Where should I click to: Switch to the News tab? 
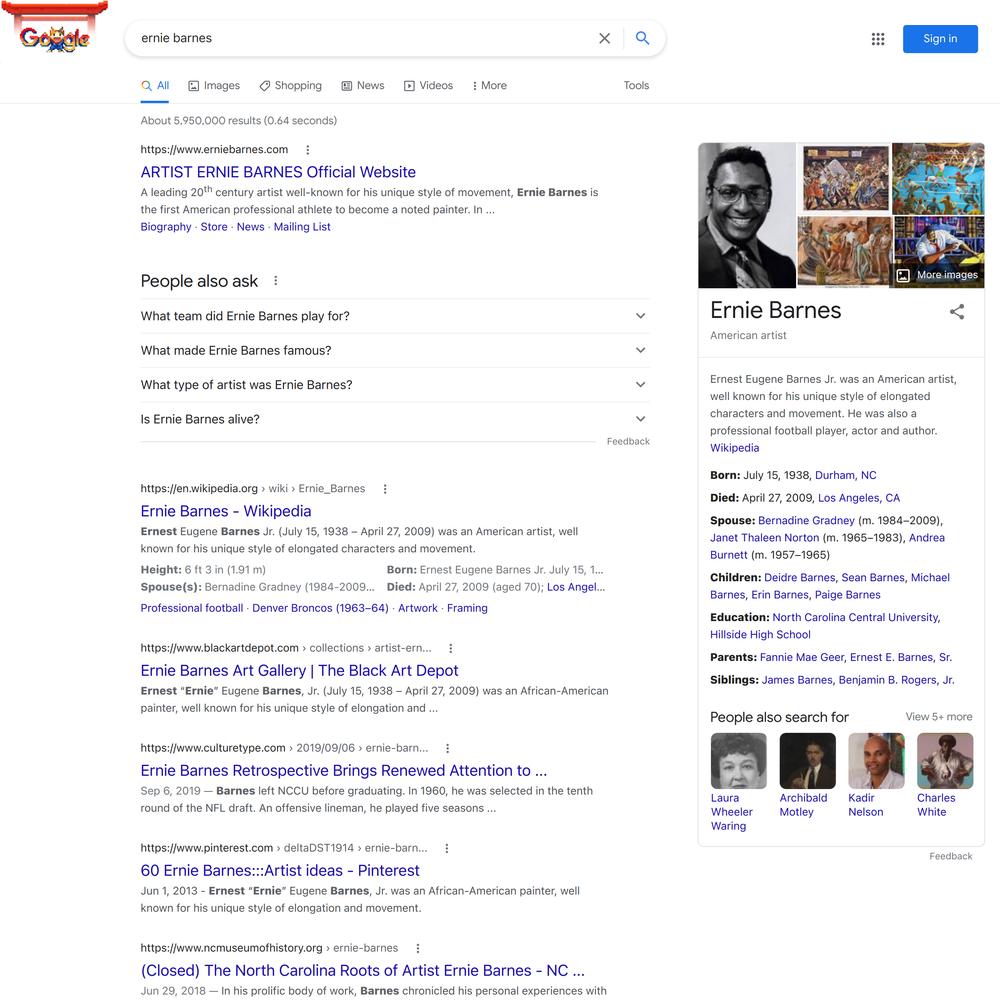pos(363,85)
